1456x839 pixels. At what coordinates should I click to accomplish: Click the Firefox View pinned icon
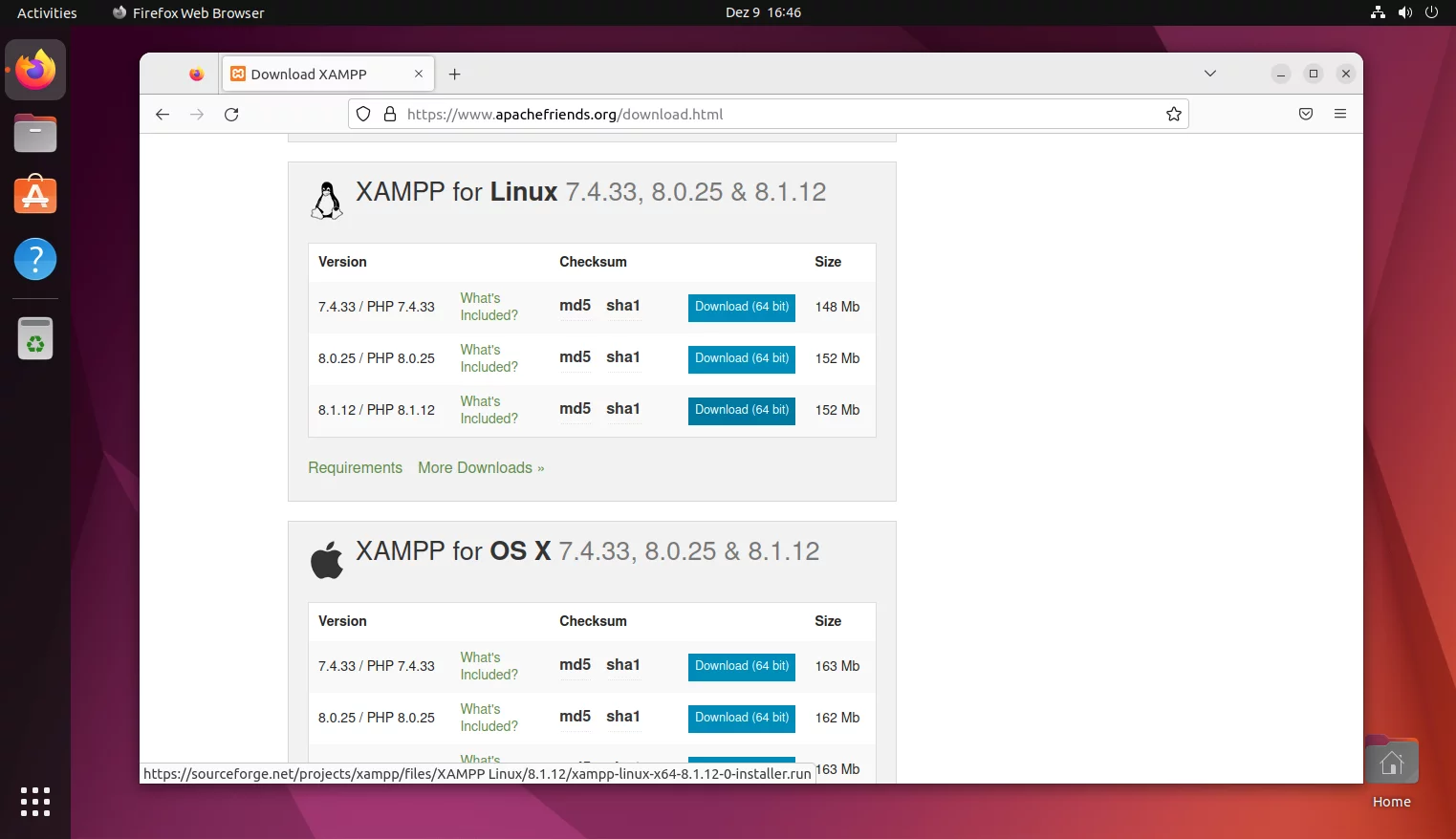coord(196,75)
